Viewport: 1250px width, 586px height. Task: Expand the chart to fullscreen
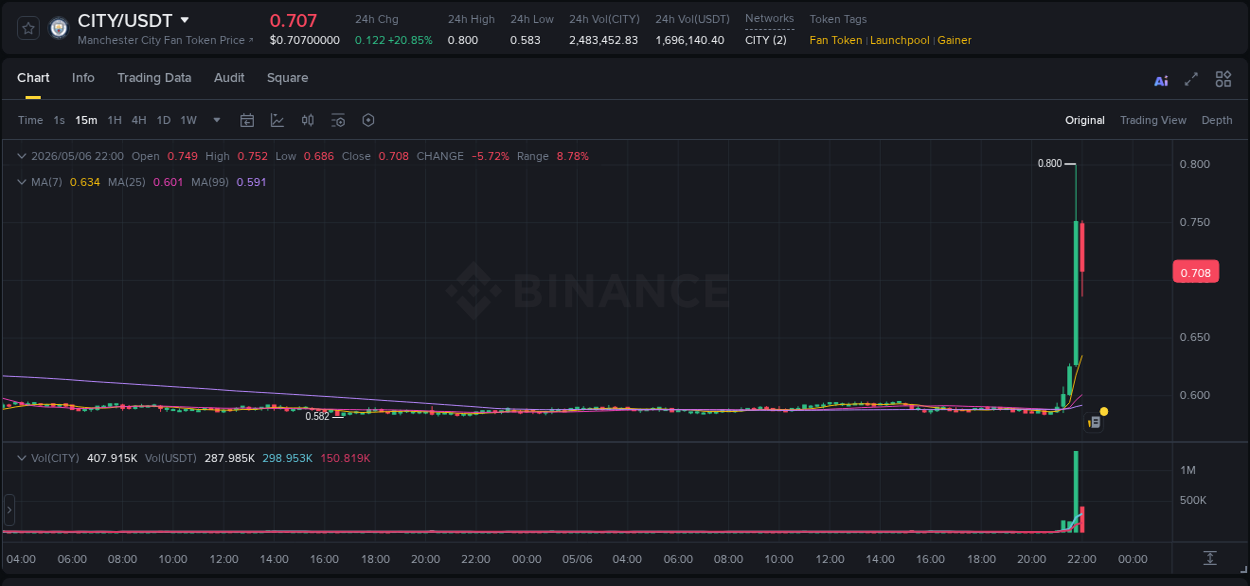coord(1191,79)
